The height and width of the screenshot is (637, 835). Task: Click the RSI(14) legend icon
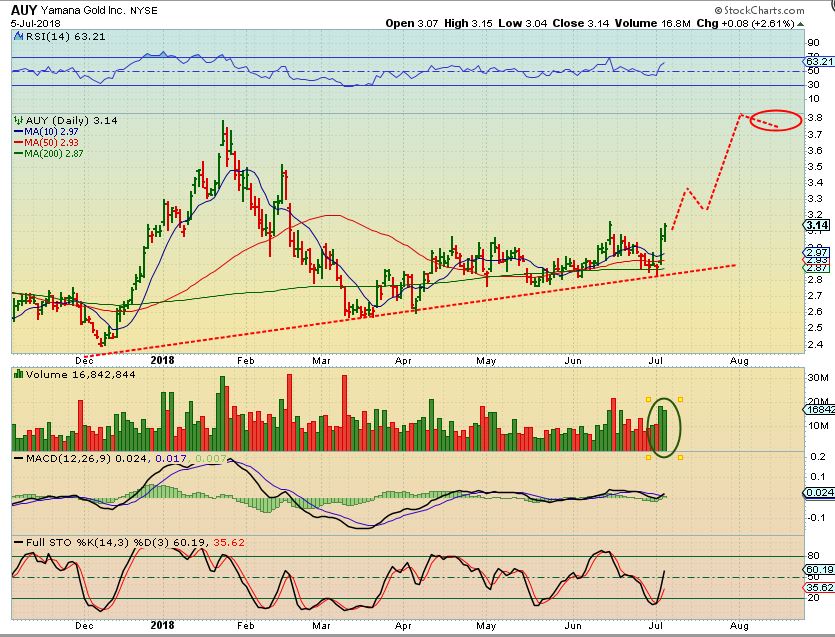point(19,36)
